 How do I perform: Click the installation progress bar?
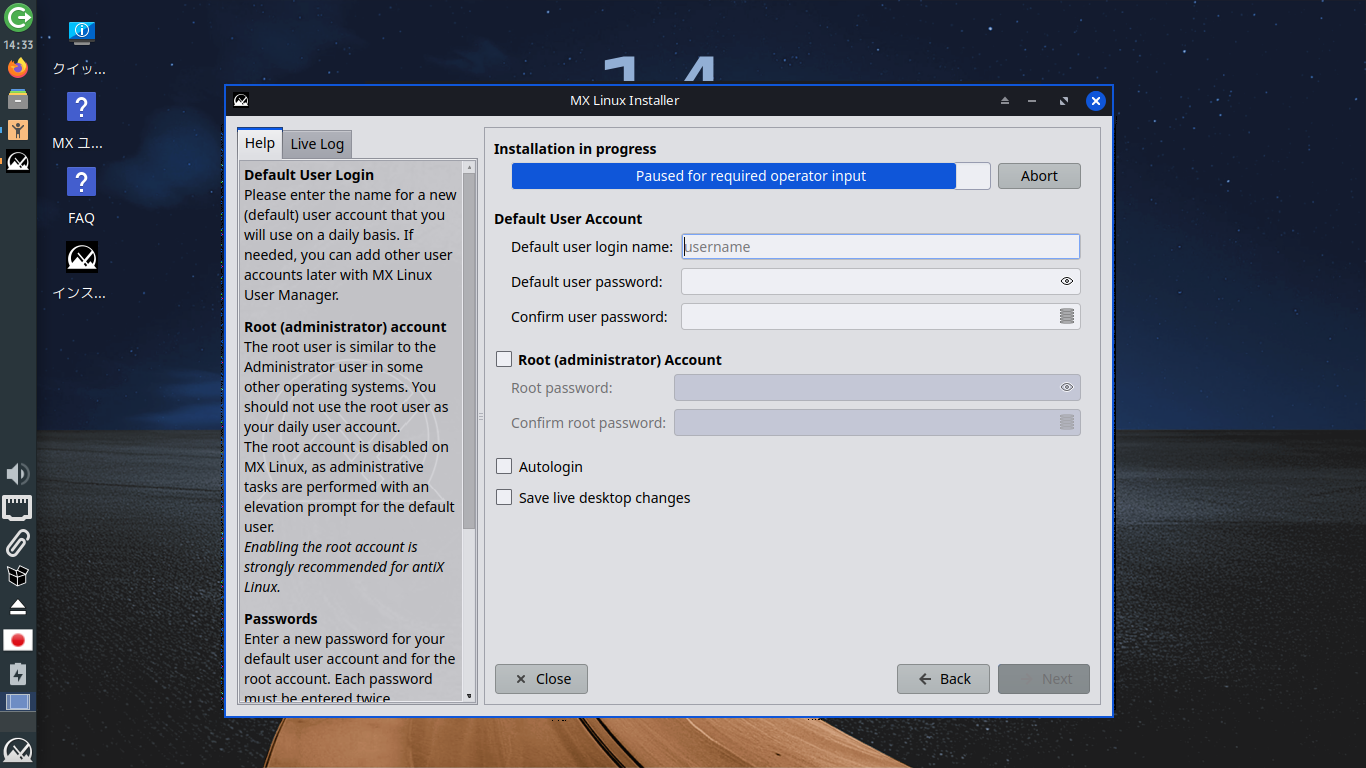click(x=751, y=176)
